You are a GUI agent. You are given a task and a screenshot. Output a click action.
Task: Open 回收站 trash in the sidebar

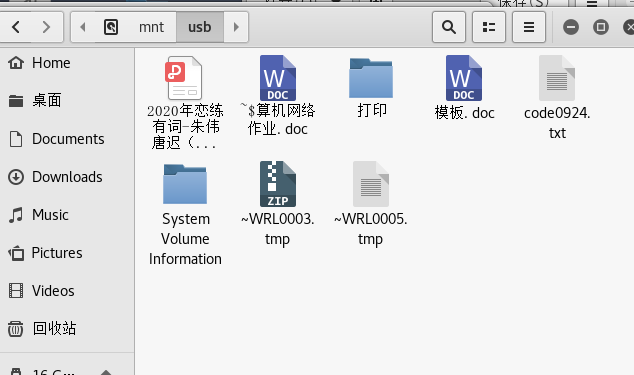point(67,328)
